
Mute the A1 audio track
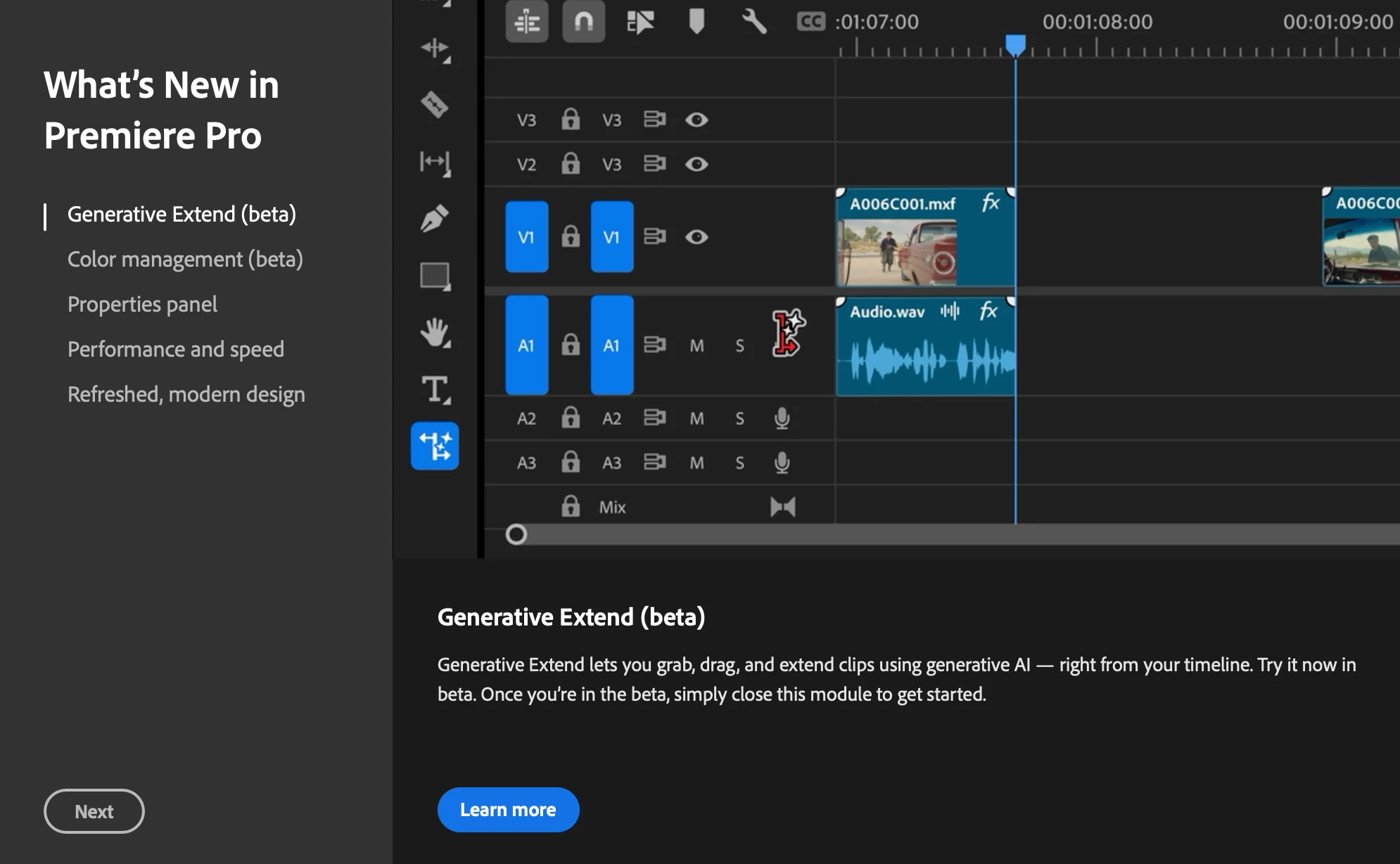[x=696, y=345]
